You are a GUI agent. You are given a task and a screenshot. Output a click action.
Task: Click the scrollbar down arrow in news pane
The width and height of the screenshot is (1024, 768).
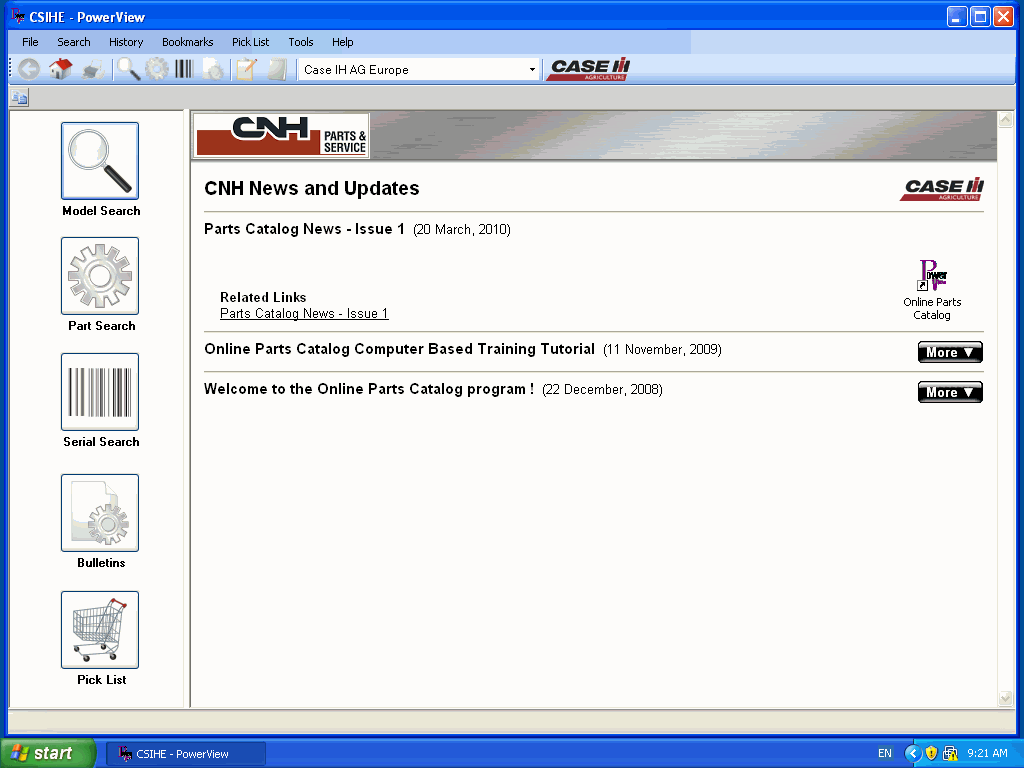tap(1006, 698)
